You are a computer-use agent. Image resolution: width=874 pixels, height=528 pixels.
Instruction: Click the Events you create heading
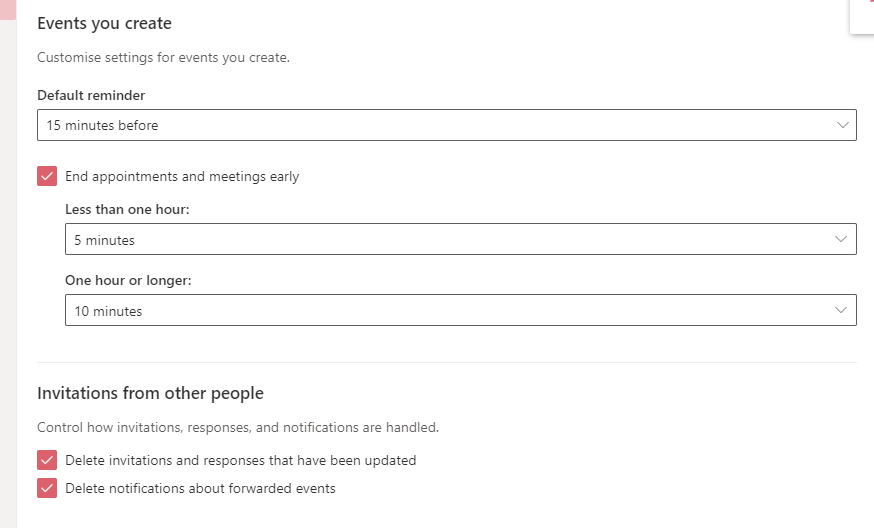(104, 23)
